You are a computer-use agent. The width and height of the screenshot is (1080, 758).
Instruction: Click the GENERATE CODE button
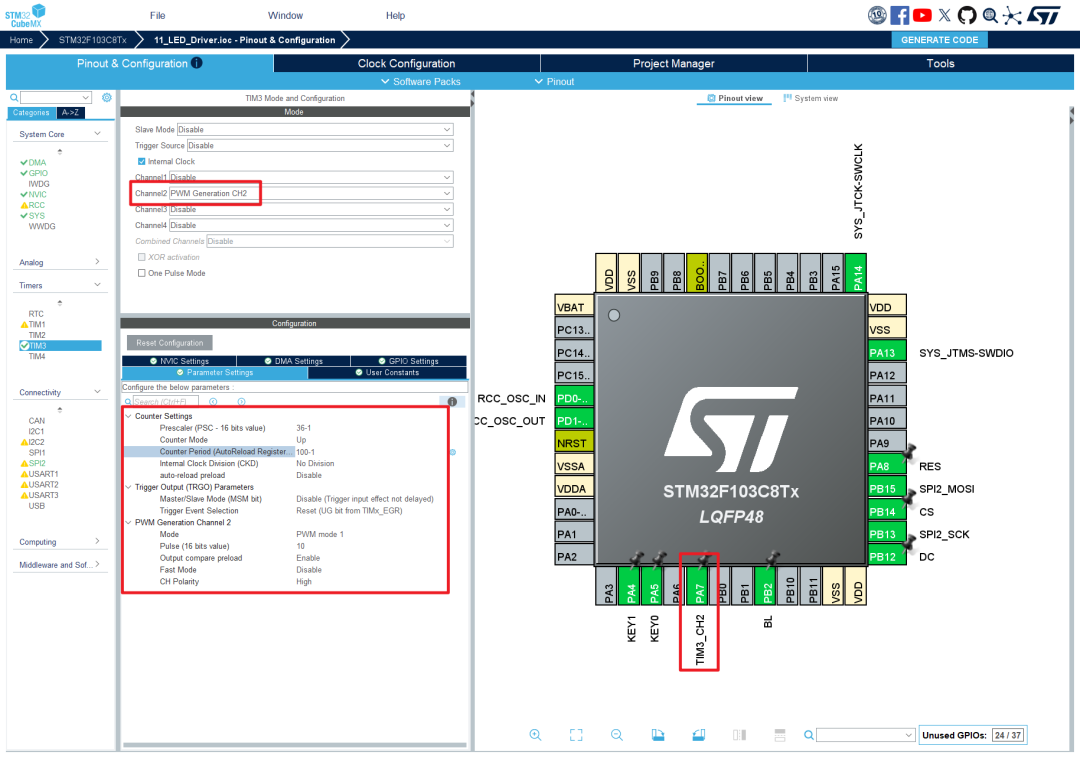click(x=939, y=40)
